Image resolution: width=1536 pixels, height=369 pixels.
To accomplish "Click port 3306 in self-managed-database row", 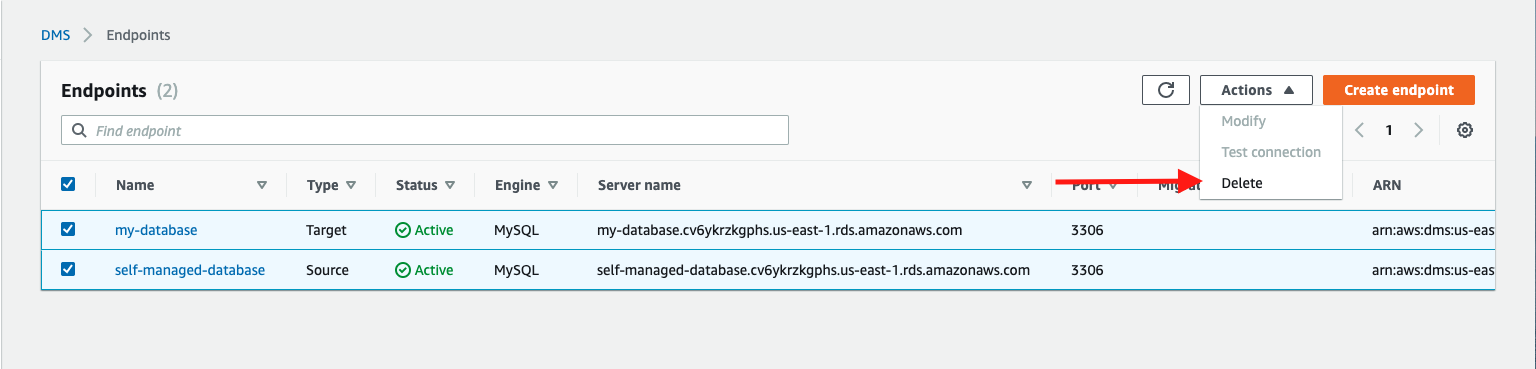I will coord(1087,270).
